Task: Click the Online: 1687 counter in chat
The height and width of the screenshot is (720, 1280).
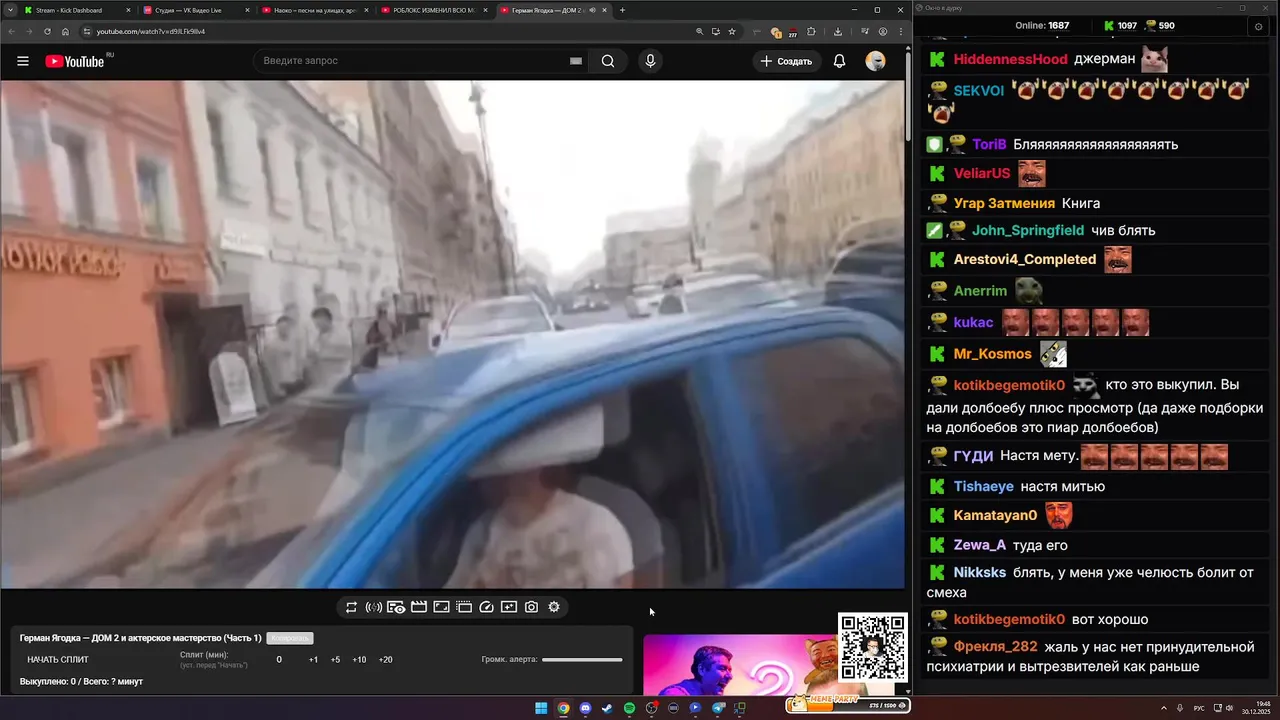Action: (1042, 26)
